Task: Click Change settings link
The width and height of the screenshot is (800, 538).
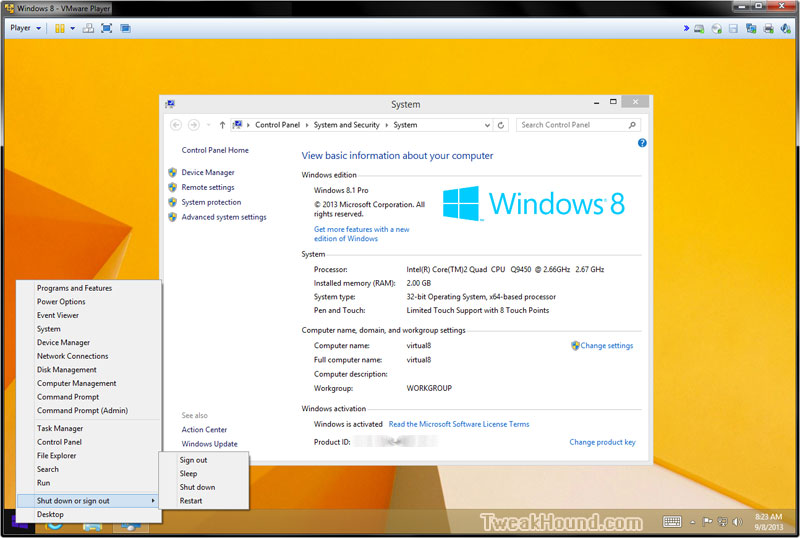Action: (x=607, y=346)
